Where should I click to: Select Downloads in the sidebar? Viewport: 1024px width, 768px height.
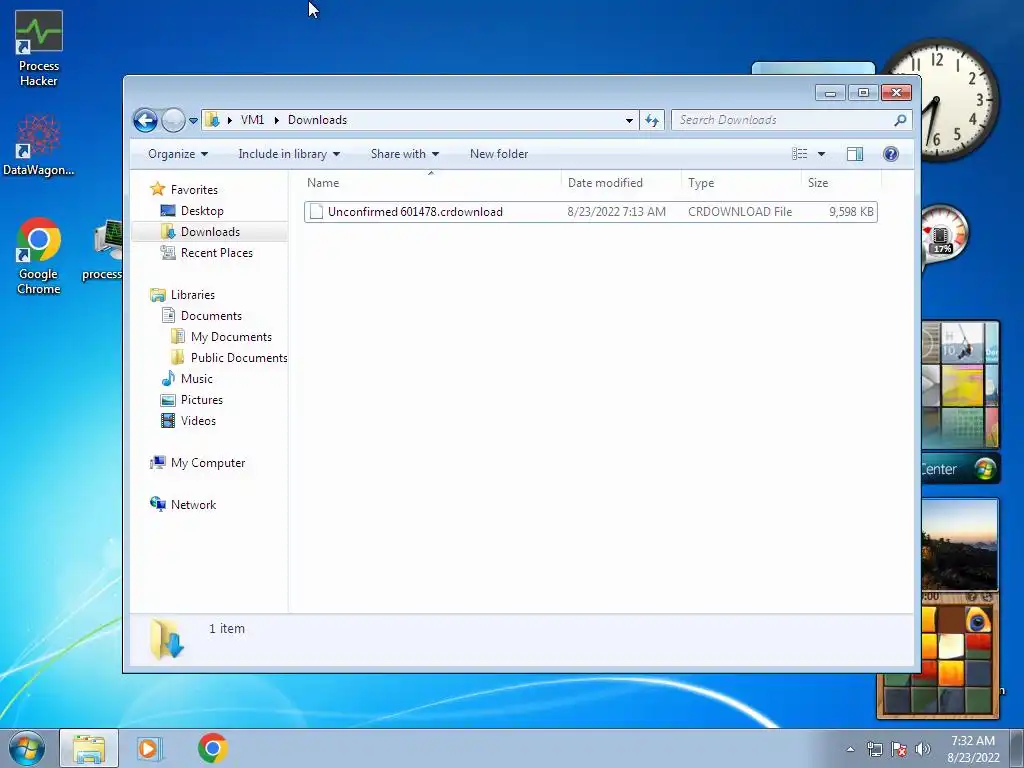pyautogui.click(x=210, y=232)
